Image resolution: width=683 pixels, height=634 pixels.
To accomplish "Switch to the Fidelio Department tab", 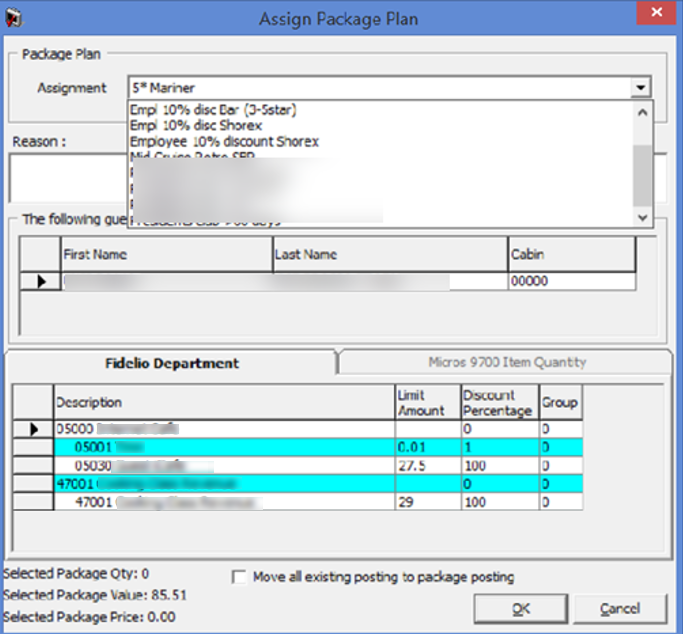I will click(172, 363).
